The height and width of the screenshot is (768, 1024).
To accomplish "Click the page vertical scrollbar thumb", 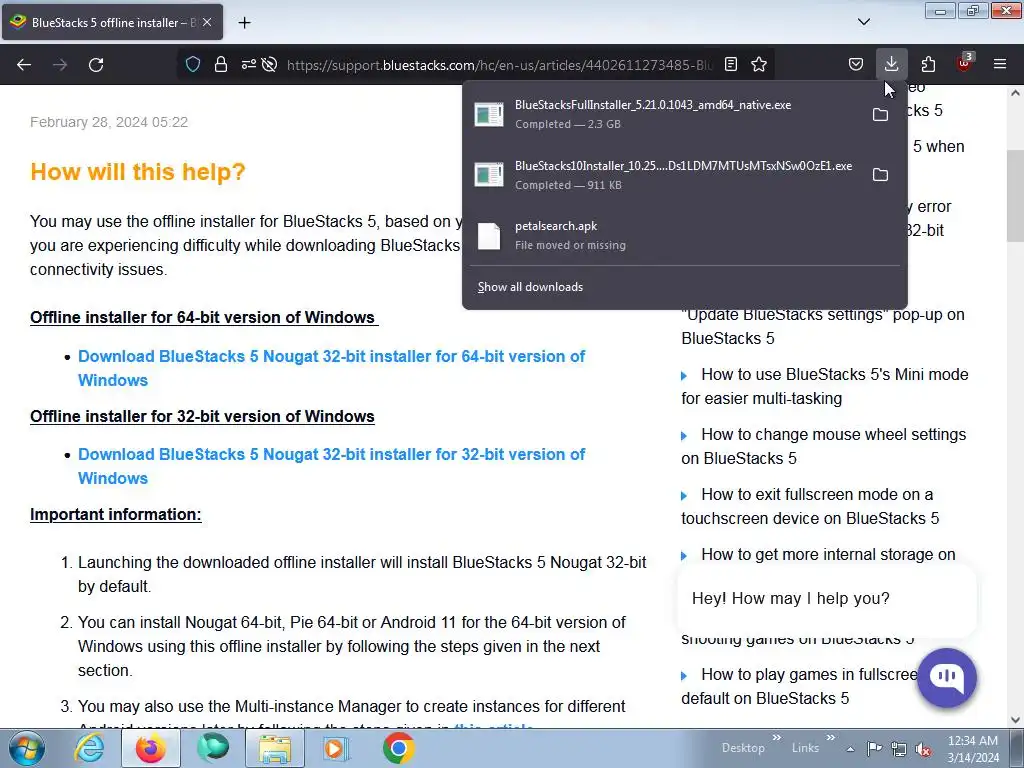I will point(1015,195).
